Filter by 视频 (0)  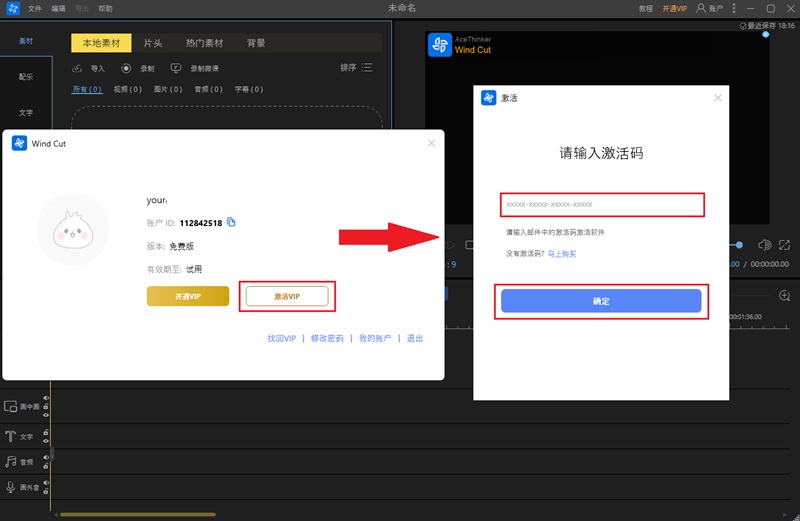click(x=128, y=89)
